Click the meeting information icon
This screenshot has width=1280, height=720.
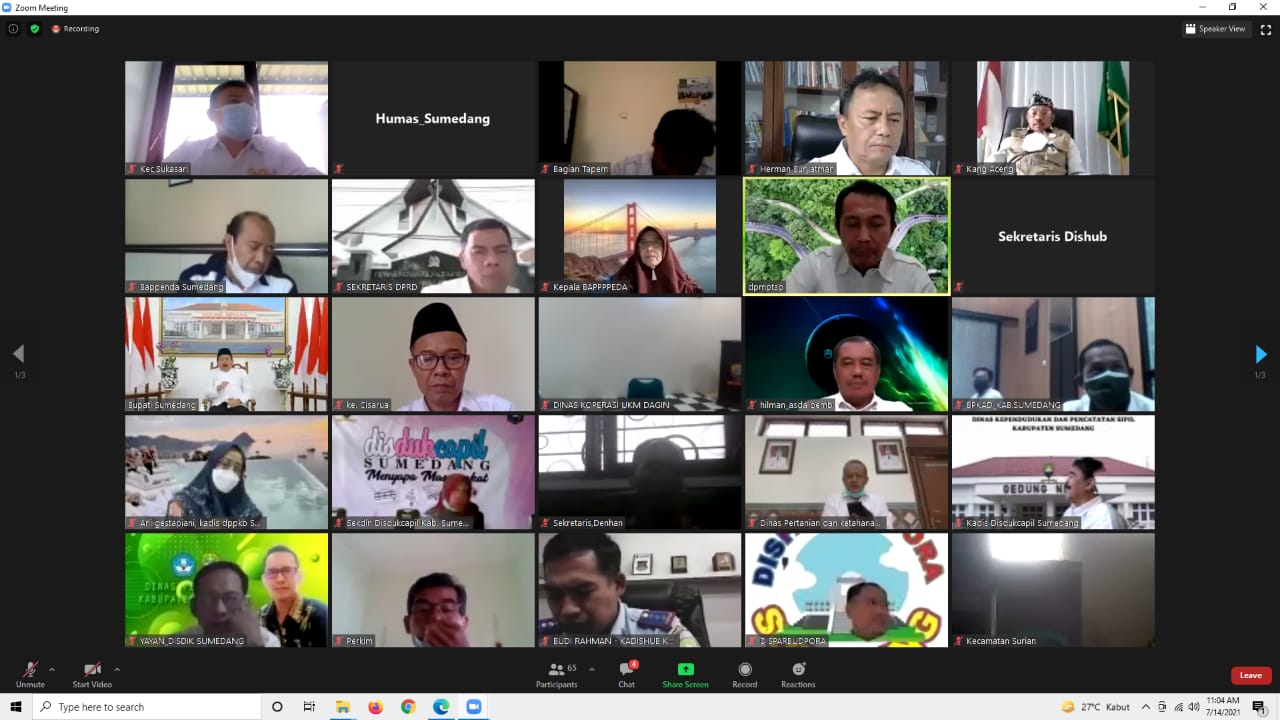click(x=13, y=29)
